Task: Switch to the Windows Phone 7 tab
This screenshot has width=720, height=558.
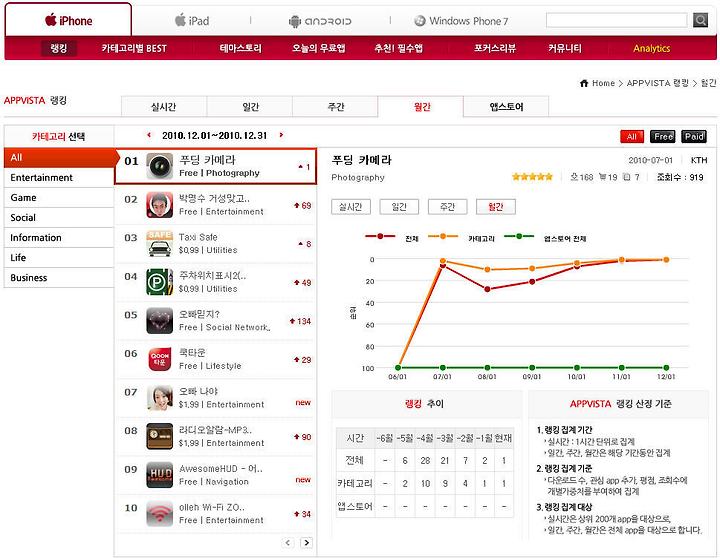Action: [461, 21]
